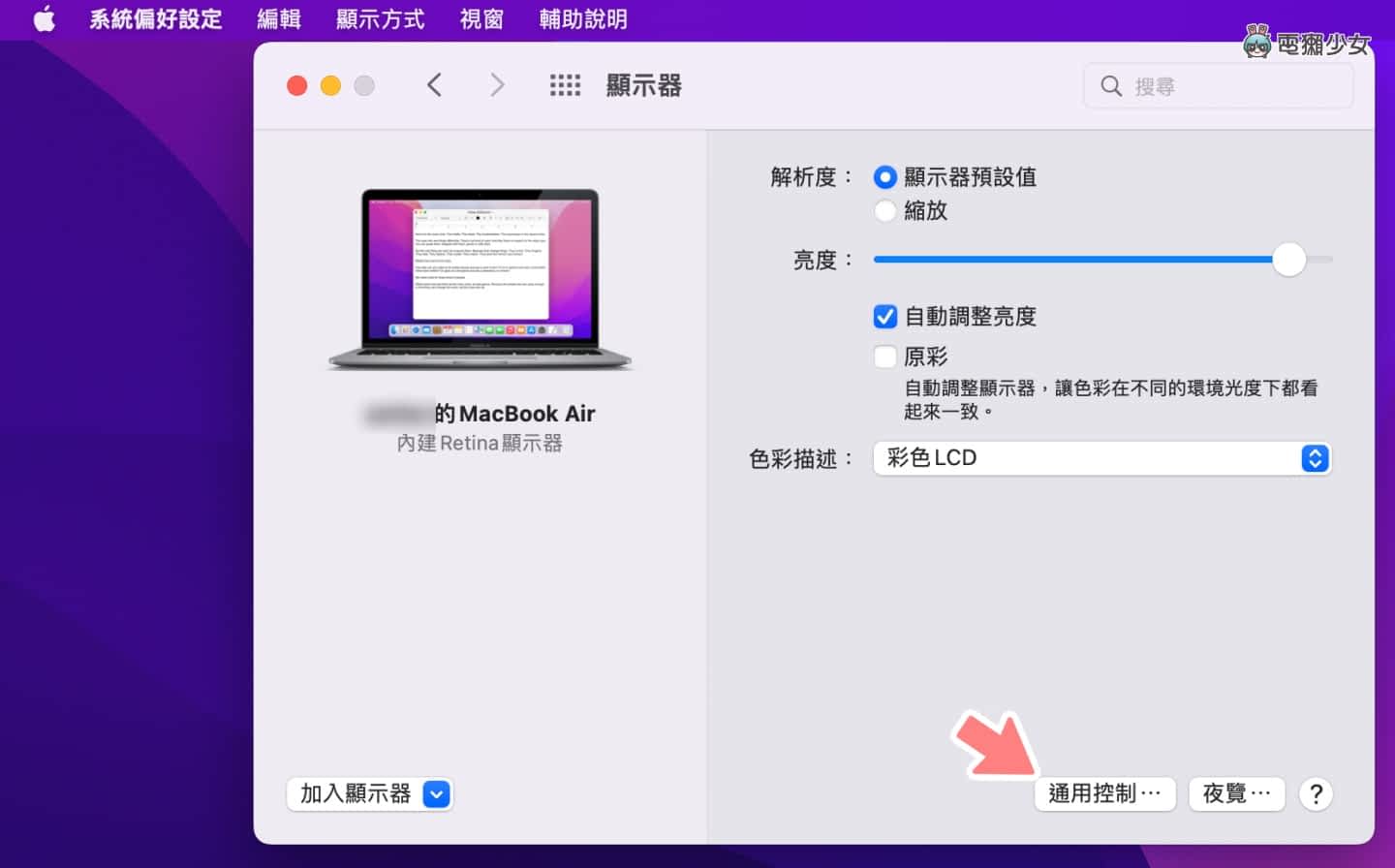The width and height of the screenshot is (1395, 868).
Task: Select 顯示器預設值 resolution option
Action: [x=884, y=177]
